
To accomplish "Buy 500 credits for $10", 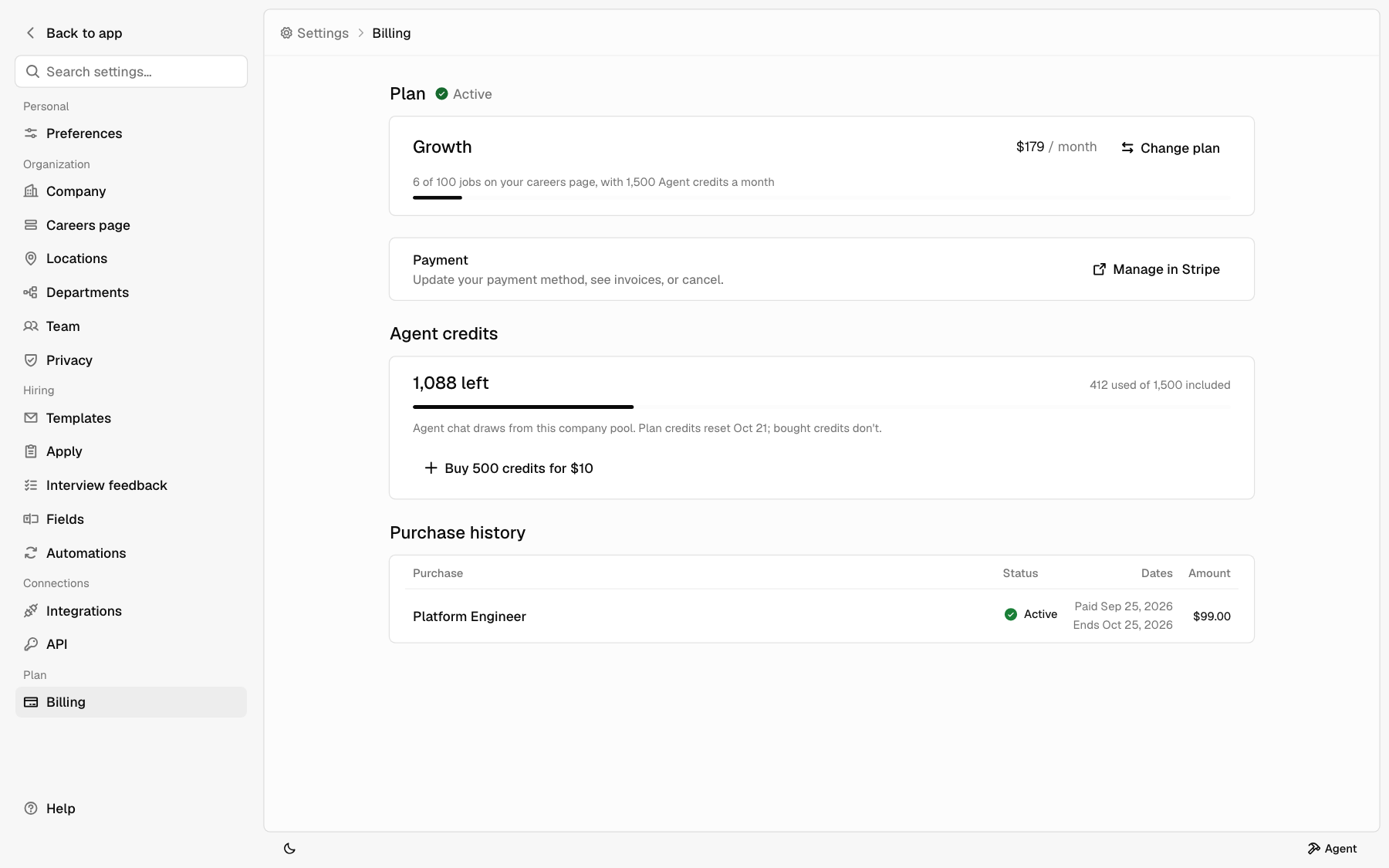I will click(x=509, y=468).
